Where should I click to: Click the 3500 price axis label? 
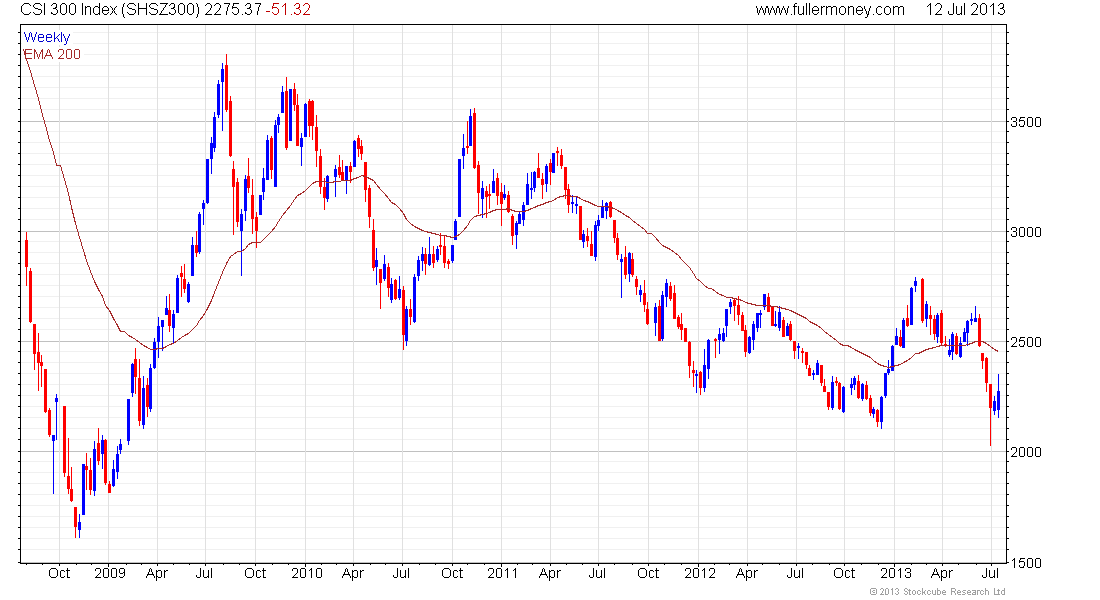click(1026, 122)
